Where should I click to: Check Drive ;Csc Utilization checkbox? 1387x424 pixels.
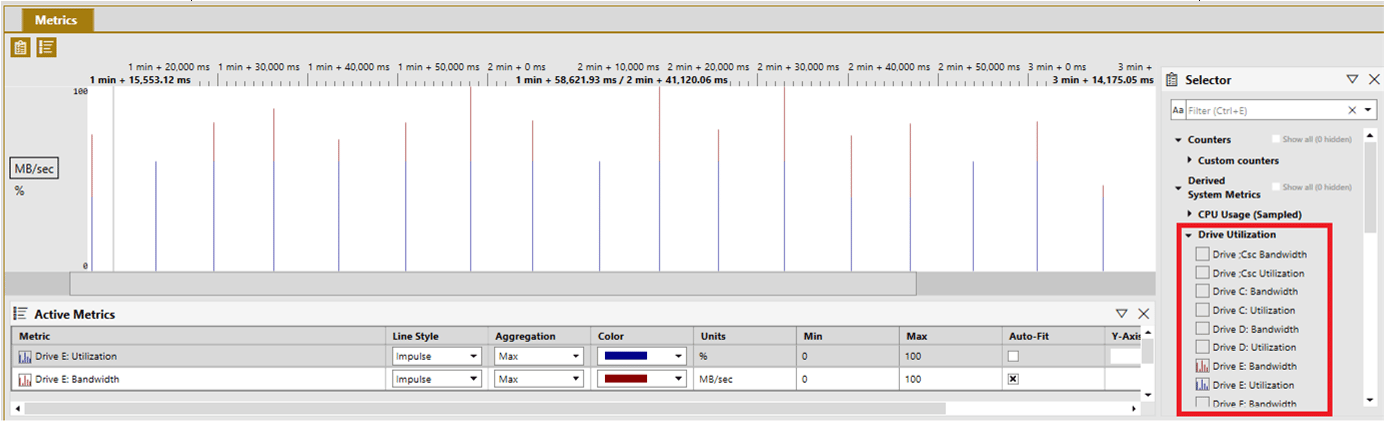coord(1202,273)
